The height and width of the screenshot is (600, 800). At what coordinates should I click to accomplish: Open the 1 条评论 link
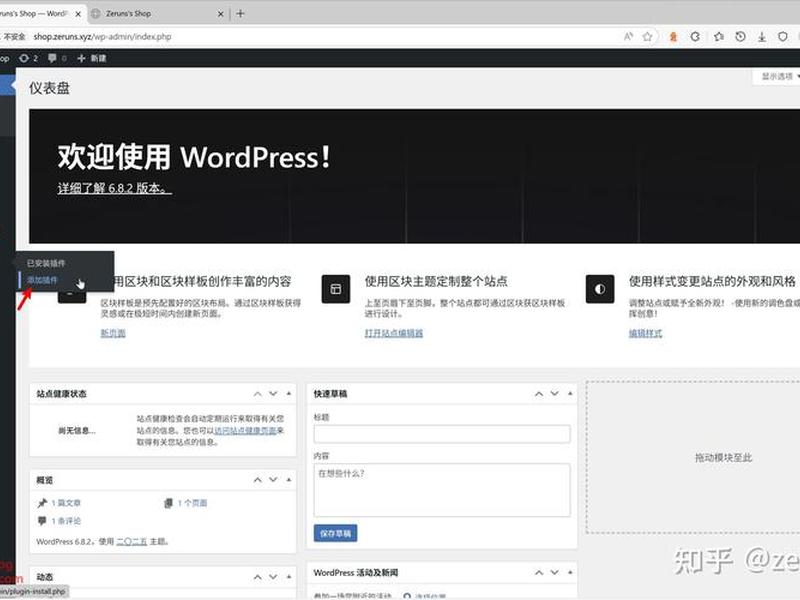pyautogui.click(x=66, y=521)
